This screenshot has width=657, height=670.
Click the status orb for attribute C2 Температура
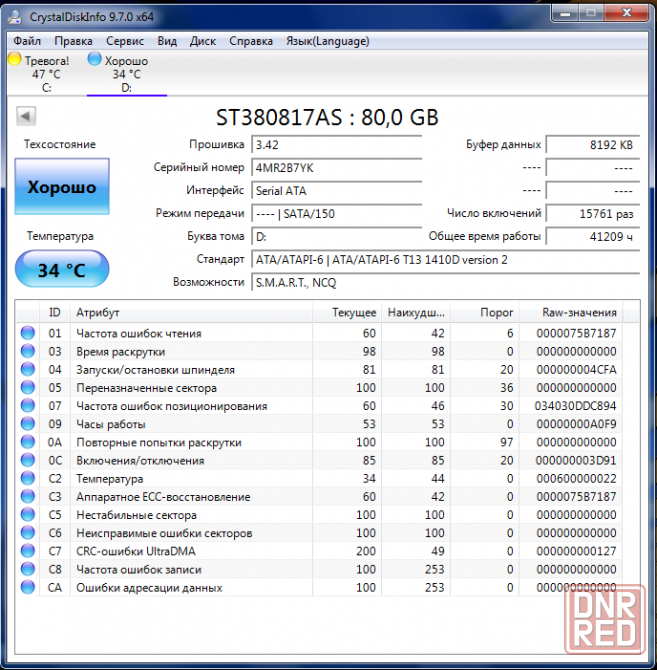click(x=28, y=479)
